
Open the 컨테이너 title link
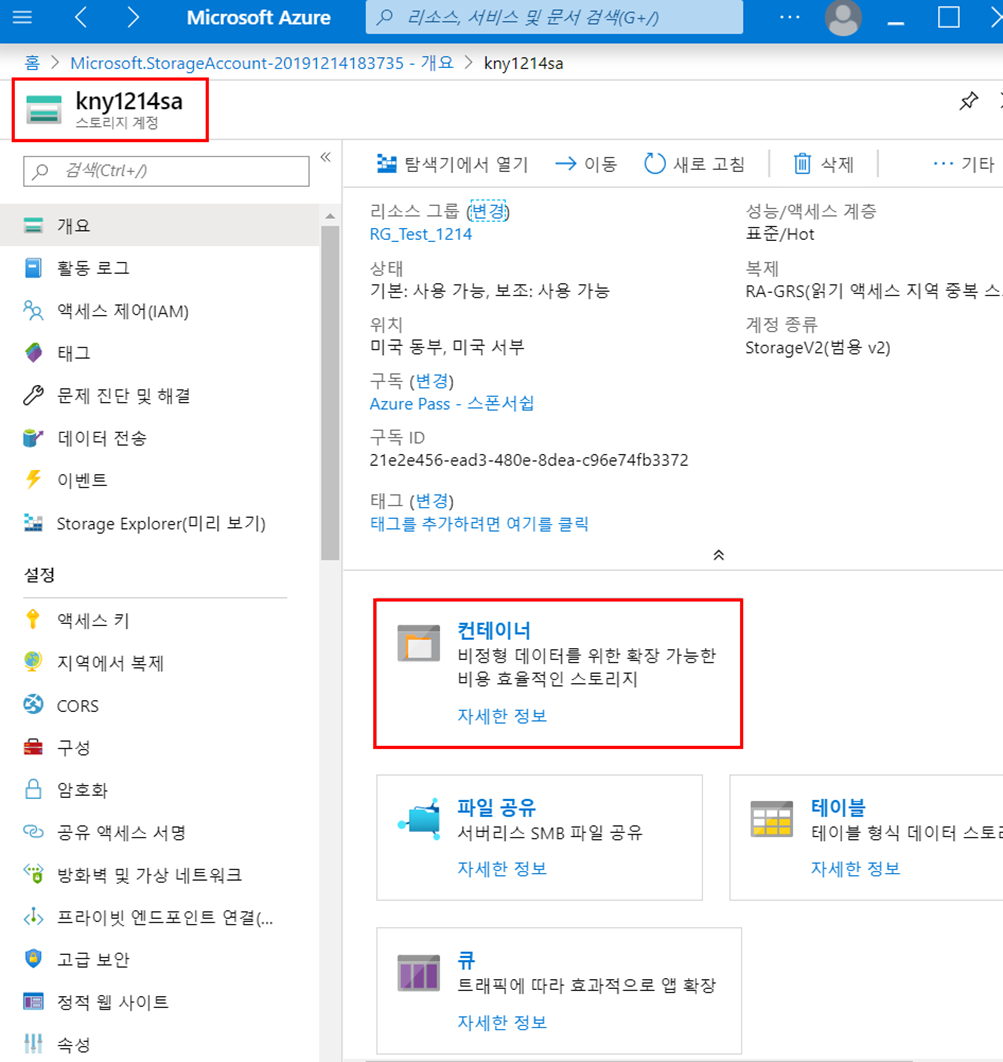pyautogui.click(x=494, y=631)
